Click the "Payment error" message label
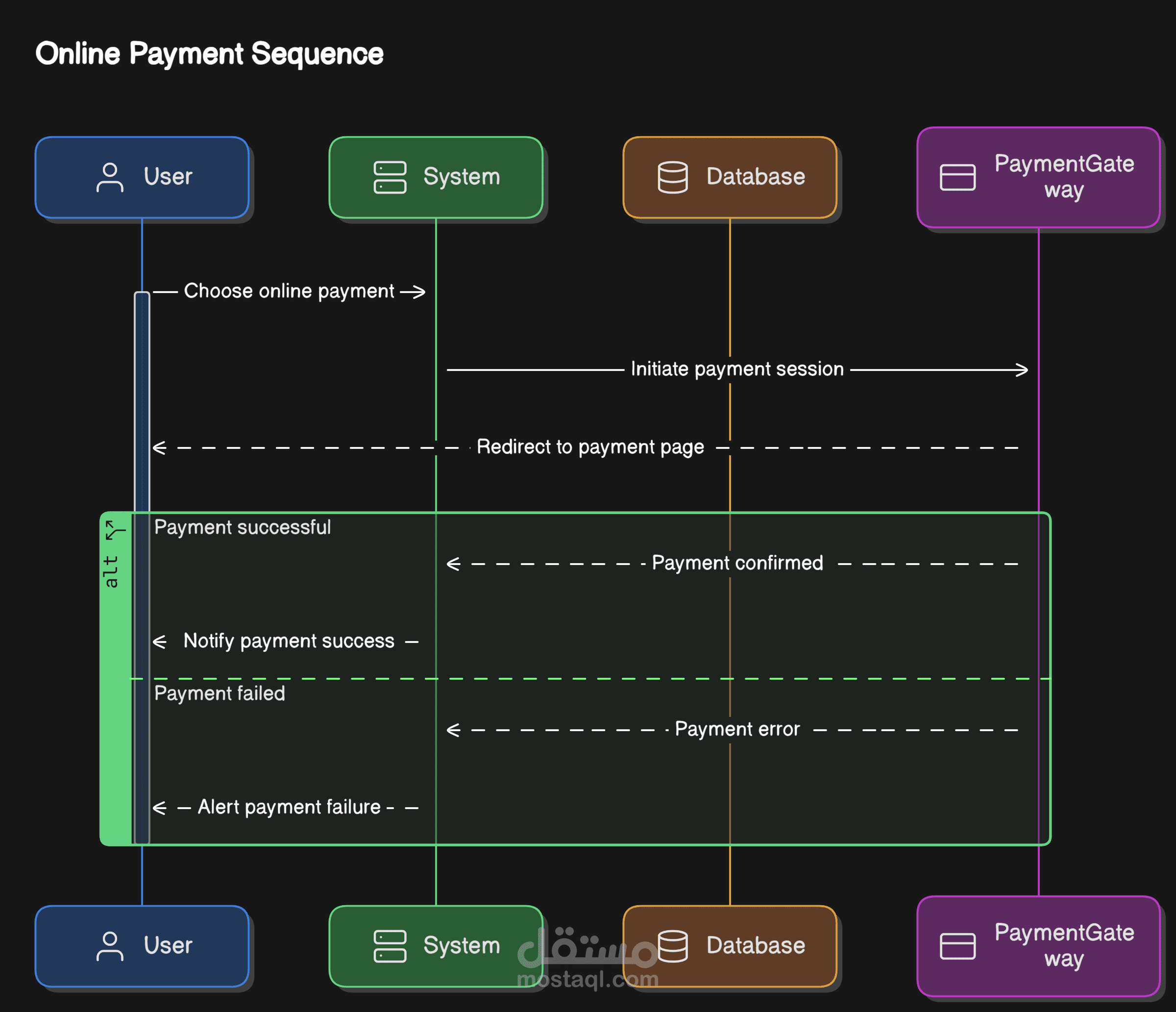Viewport: 1176px width, 1012px height. [x=737, y=729]
